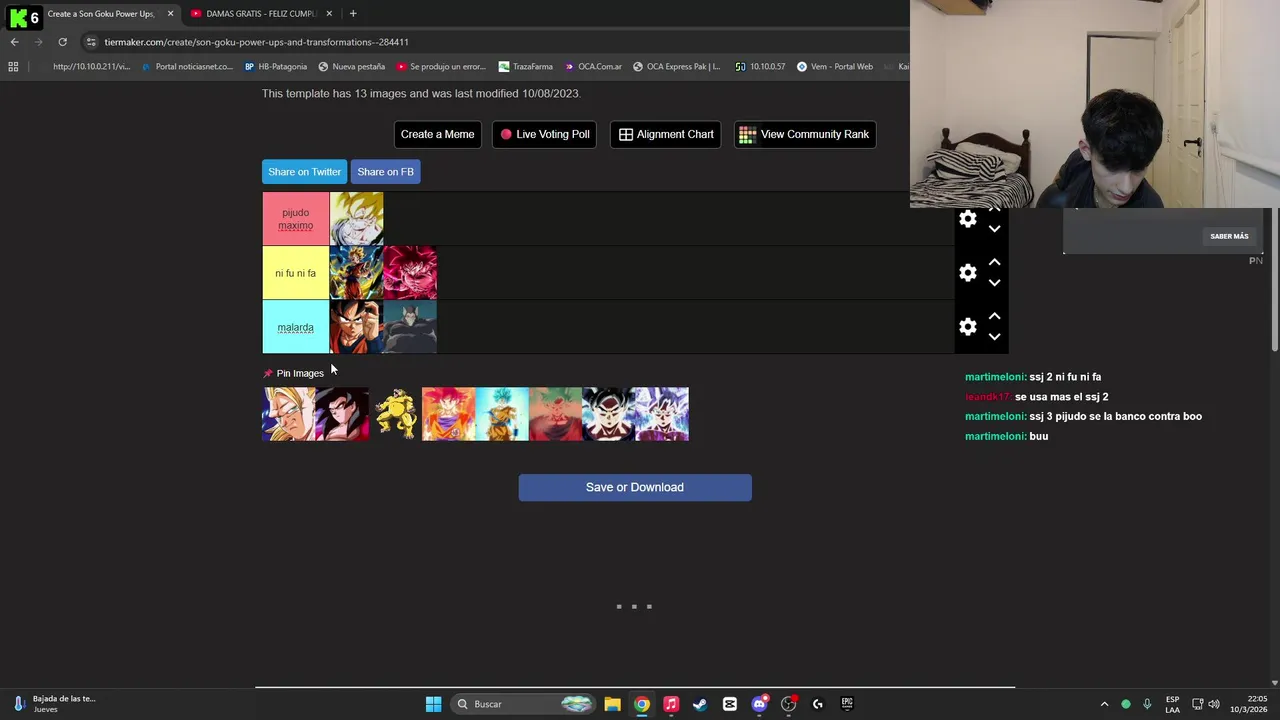The height and width of the screenshot is (720, 1280).
Task: Open the bookmarks apps grid icon
Action: point(13,67)
